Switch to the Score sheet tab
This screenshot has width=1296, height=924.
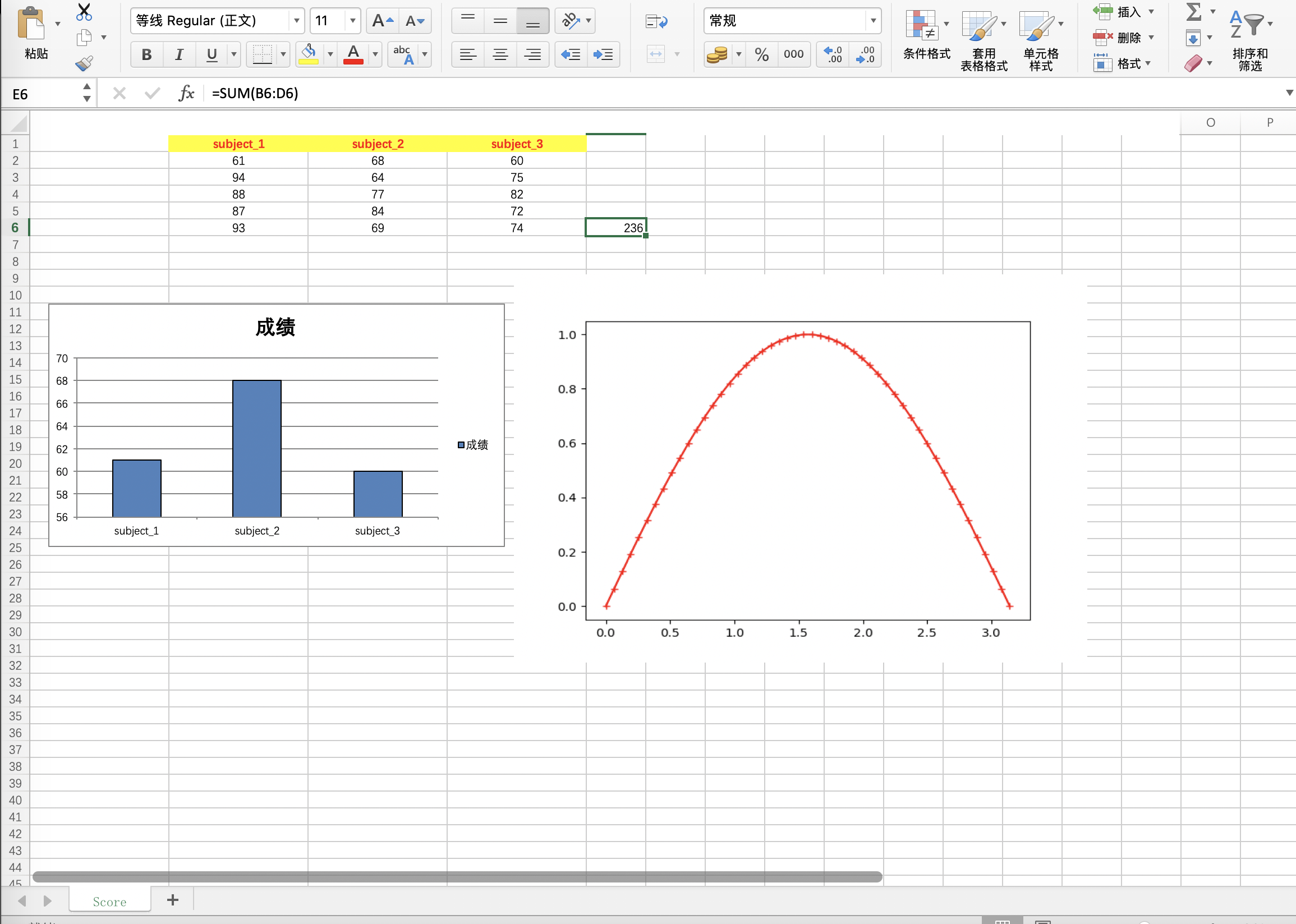pos(109,901)
